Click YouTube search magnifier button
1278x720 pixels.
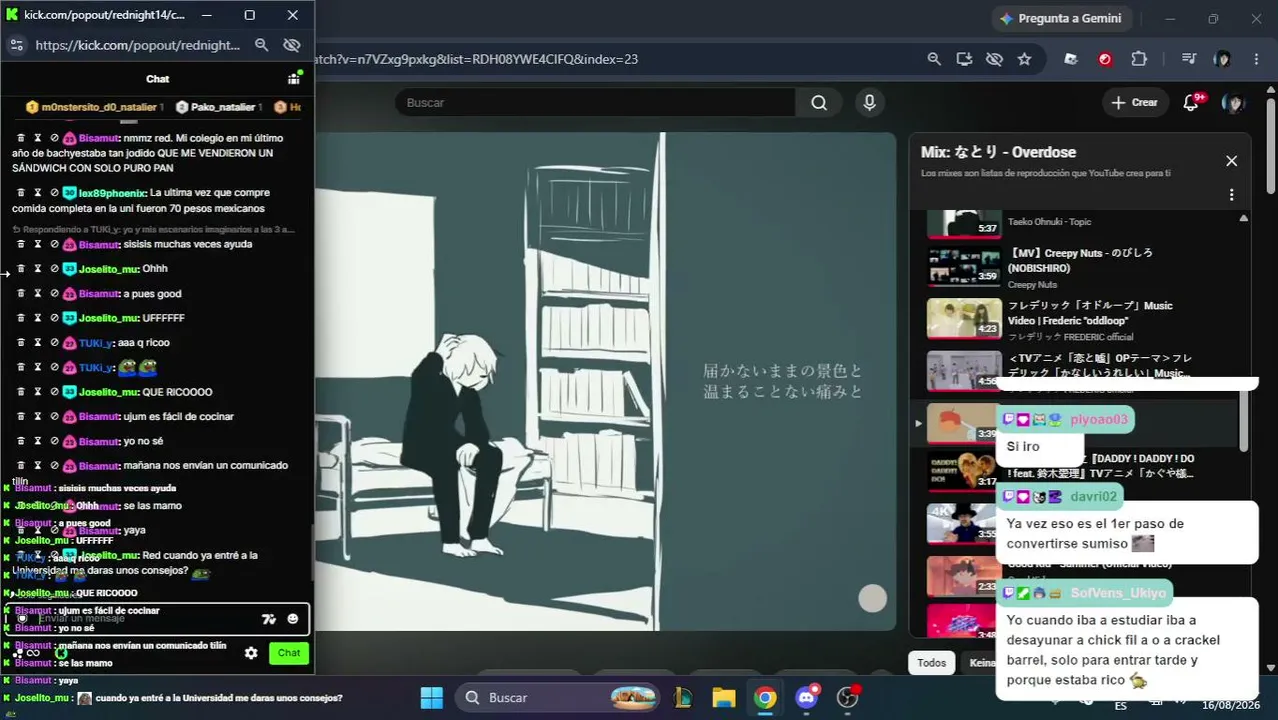[819, 103]
